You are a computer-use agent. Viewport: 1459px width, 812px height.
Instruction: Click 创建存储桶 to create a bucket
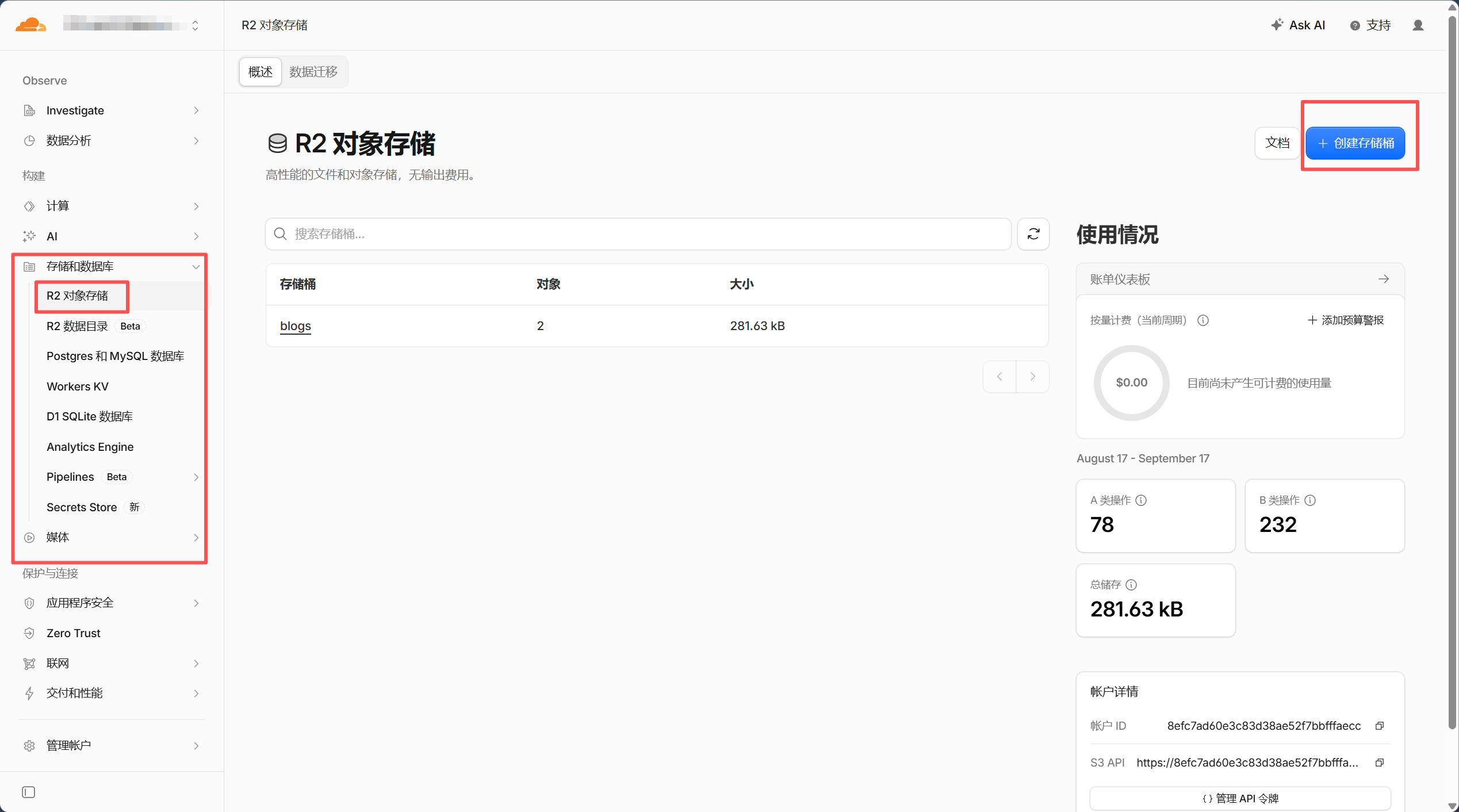pyautogui.click(x=1355, y=143)
